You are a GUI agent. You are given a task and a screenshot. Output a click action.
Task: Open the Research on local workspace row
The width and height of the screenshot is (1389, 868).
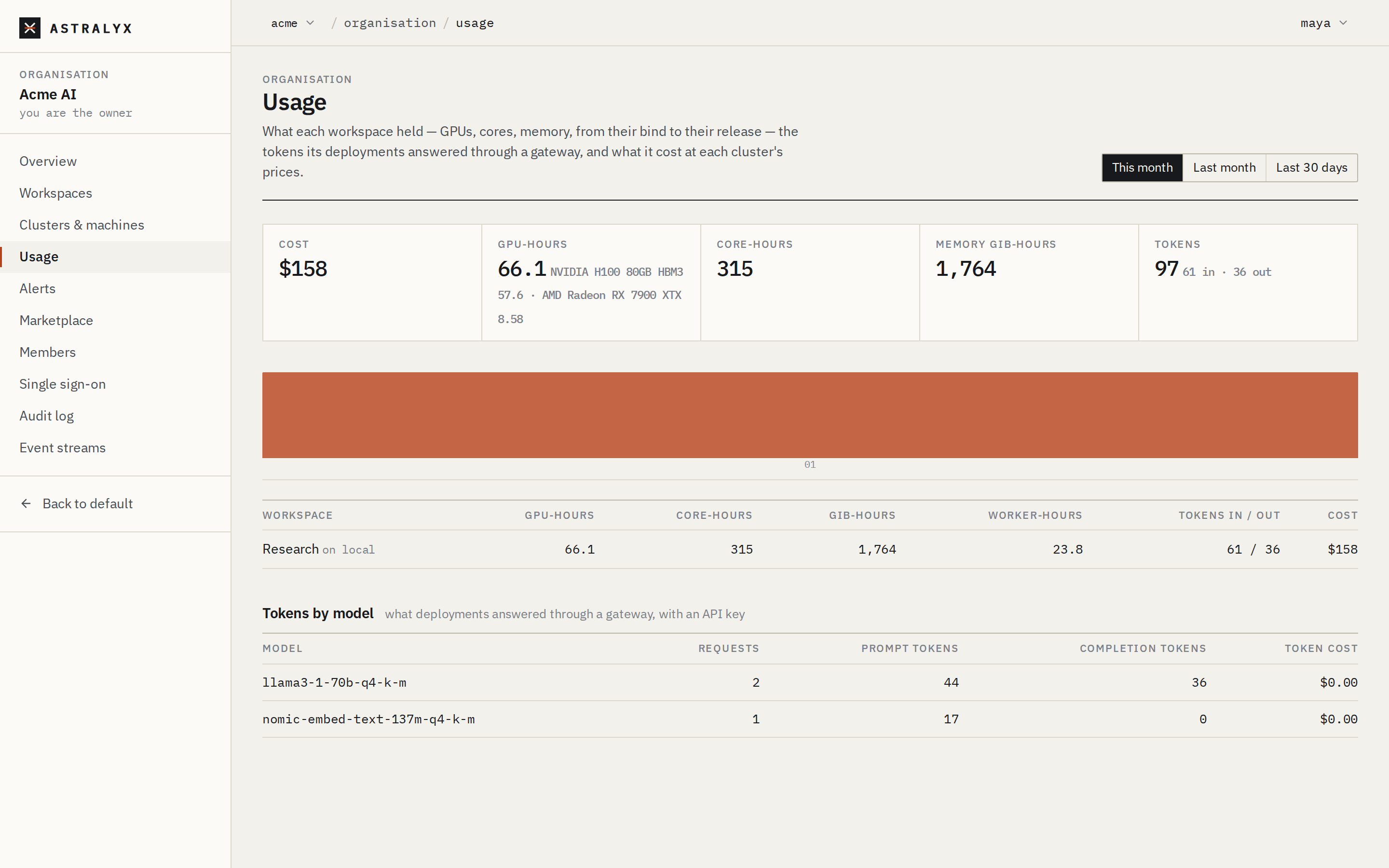pos(810,549)
